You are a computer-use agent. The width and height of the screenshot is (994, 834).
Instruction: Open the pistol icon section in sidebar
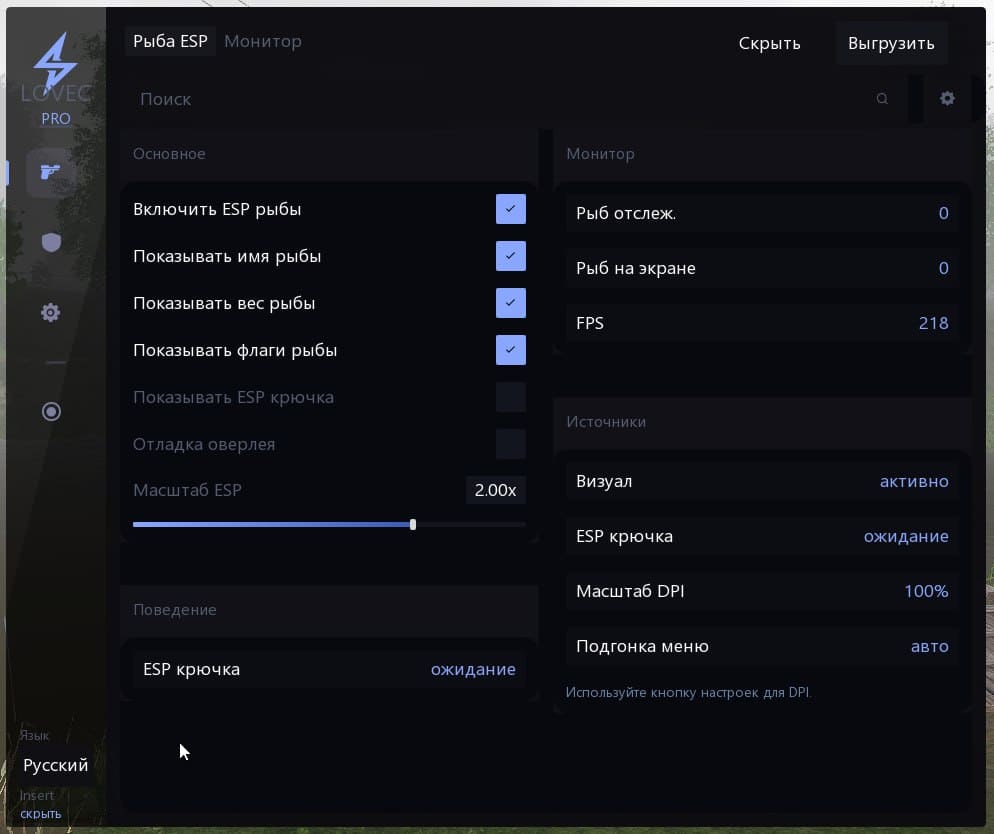(51, 172)
